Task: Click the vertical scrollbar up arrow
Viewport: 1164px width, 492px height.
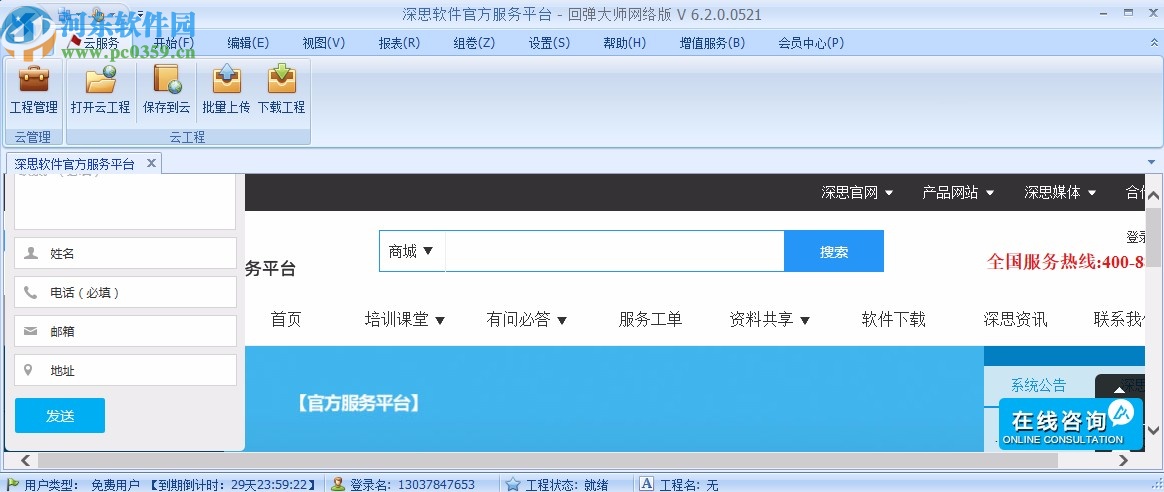Action: (1154, 196)
